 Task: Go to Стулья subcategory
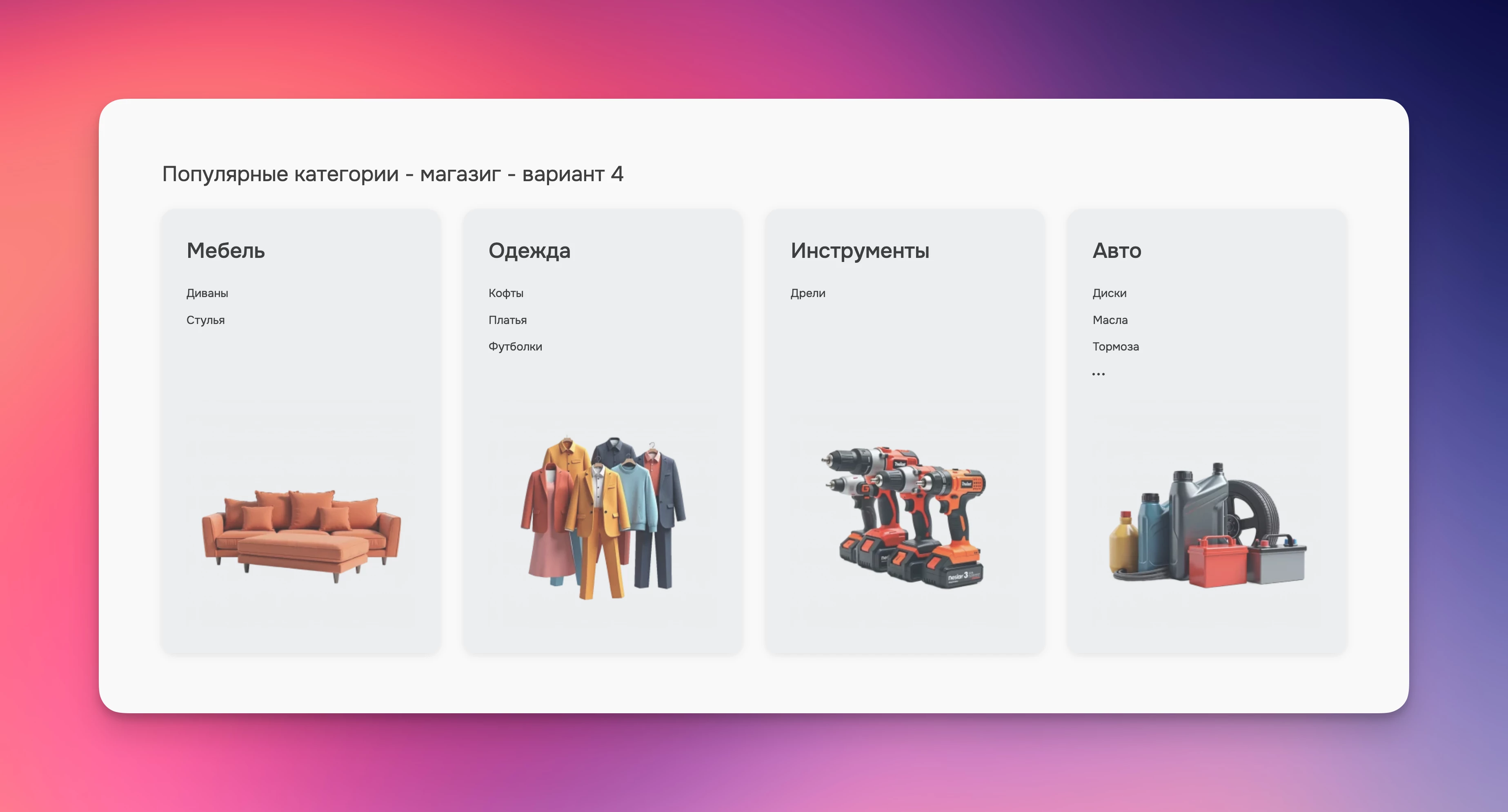pos(205,320)
